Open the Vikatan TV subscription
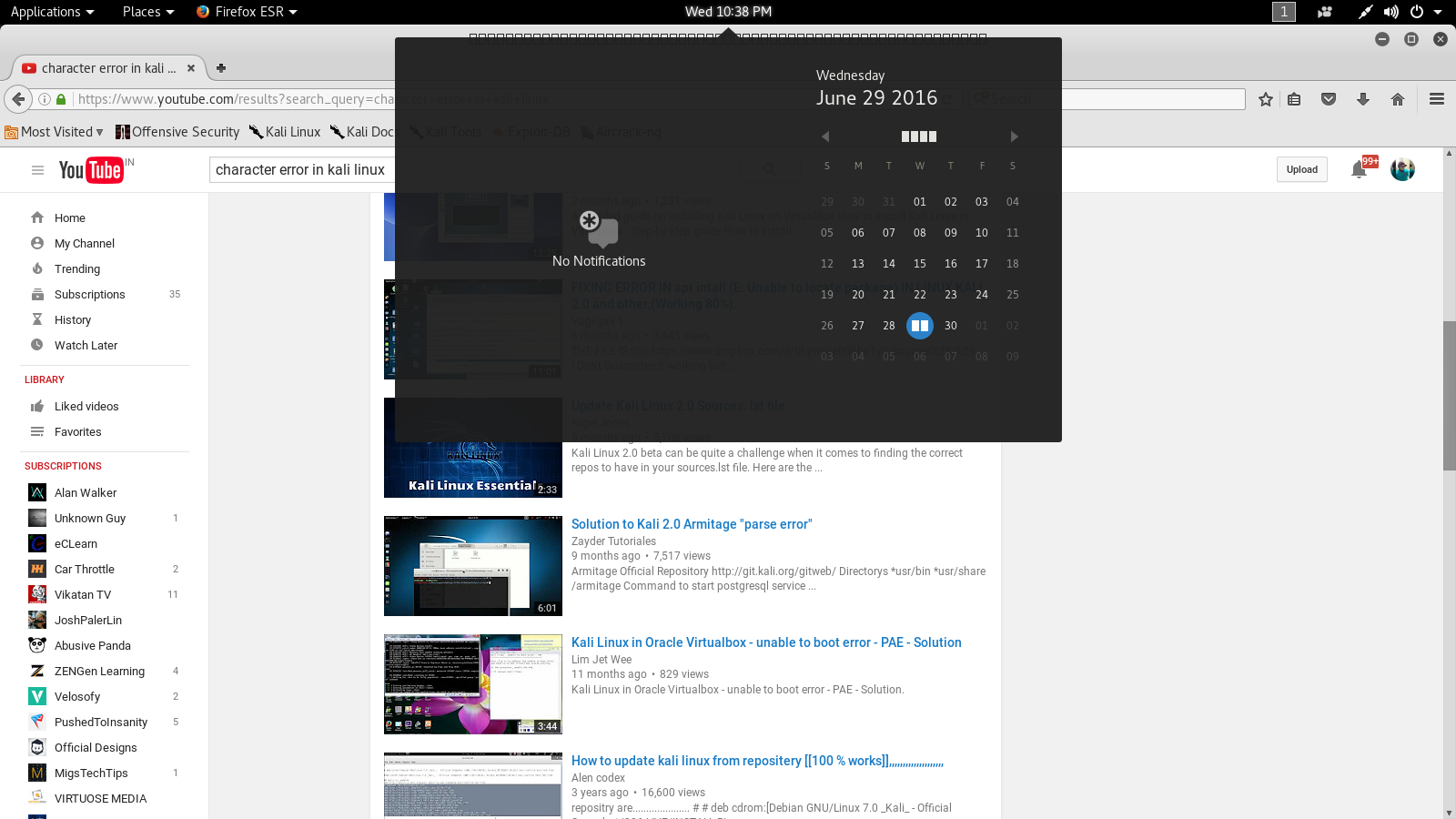 [x=83, y=594]
